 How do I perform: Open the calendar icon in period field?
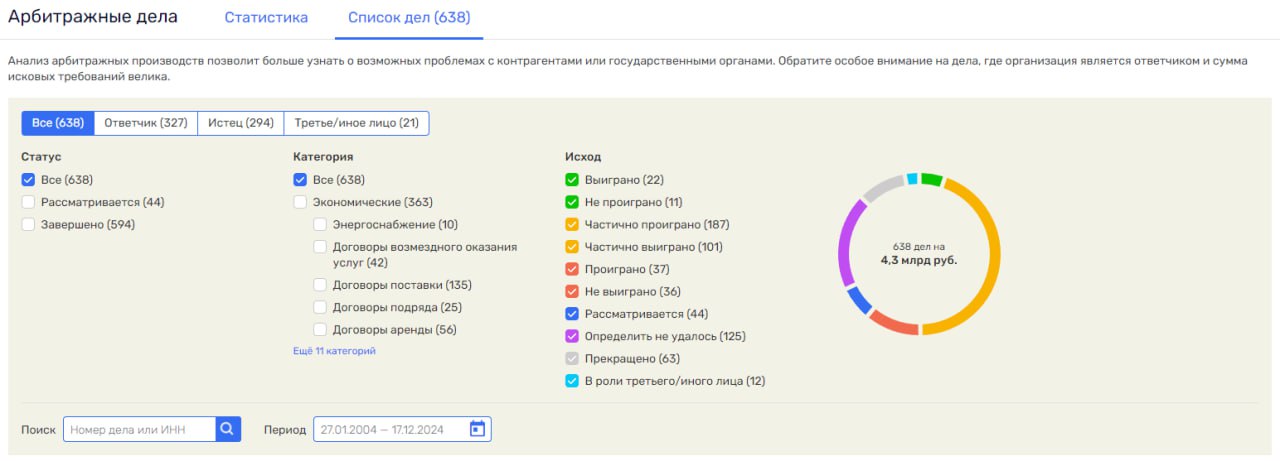tap(477, 429)
